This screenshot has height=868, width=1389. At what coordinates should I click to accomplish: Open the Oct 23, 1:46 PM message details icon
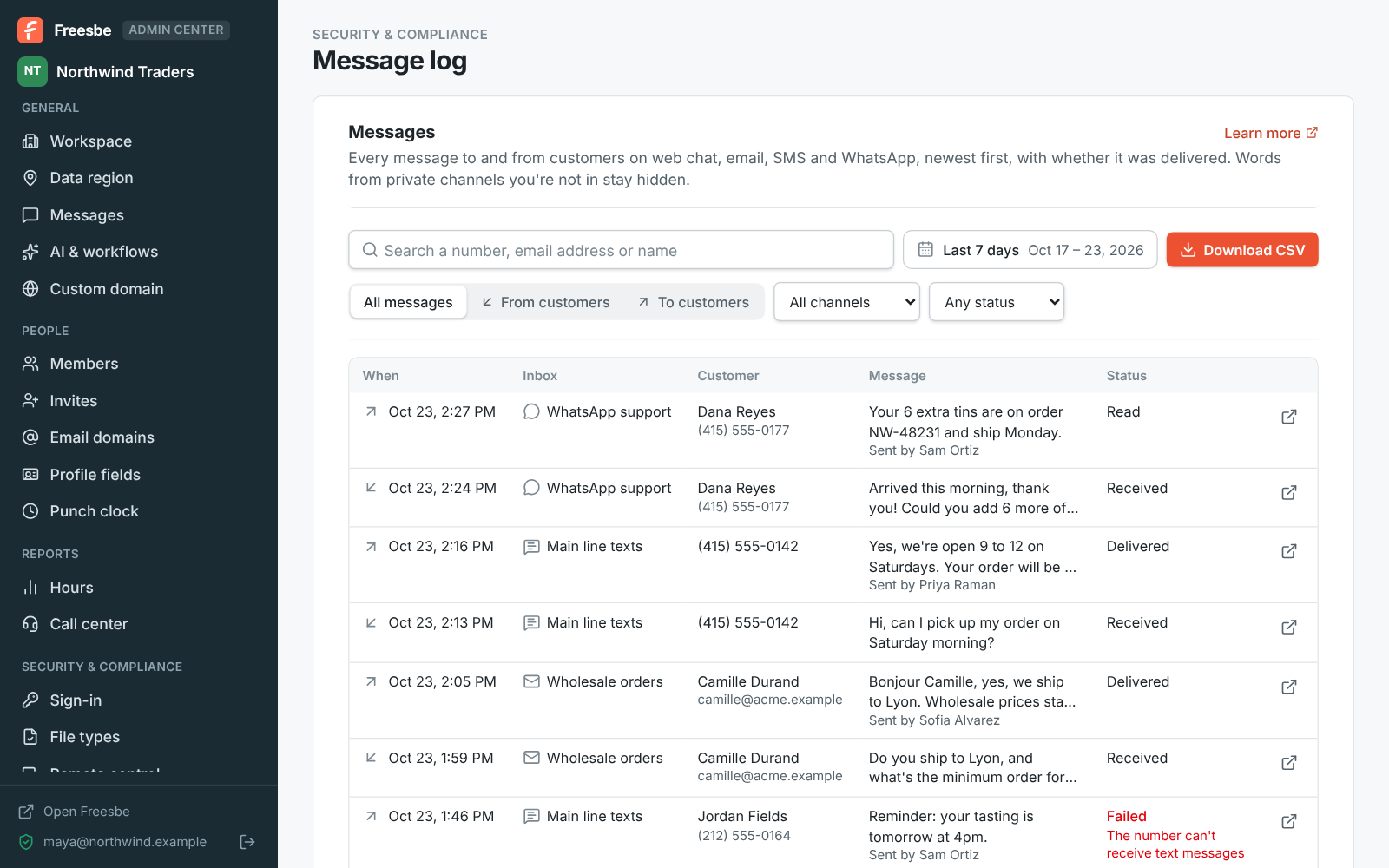click(x=1289, y=821)
